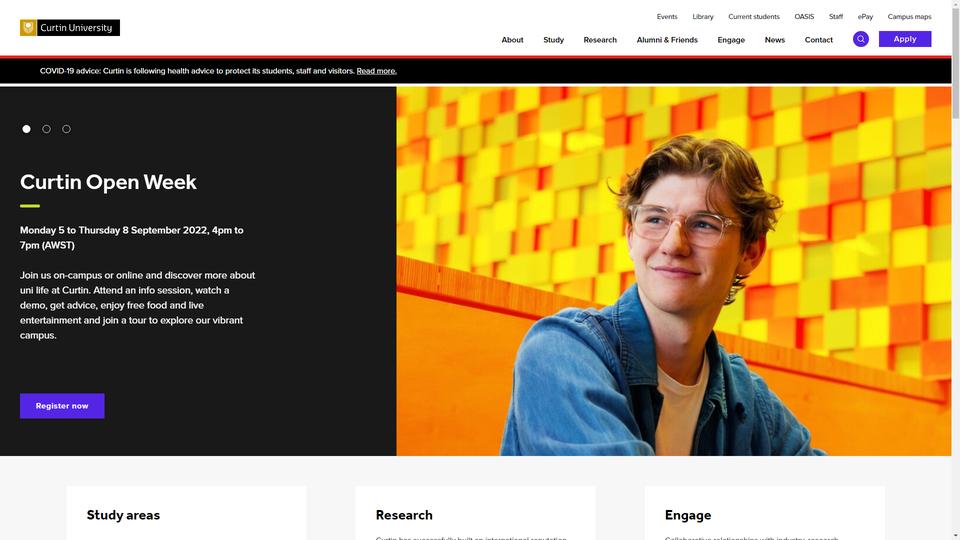Screen dimensions: 960x540
Task: Click the vertical page scrollbar
Action: (956, 270)
